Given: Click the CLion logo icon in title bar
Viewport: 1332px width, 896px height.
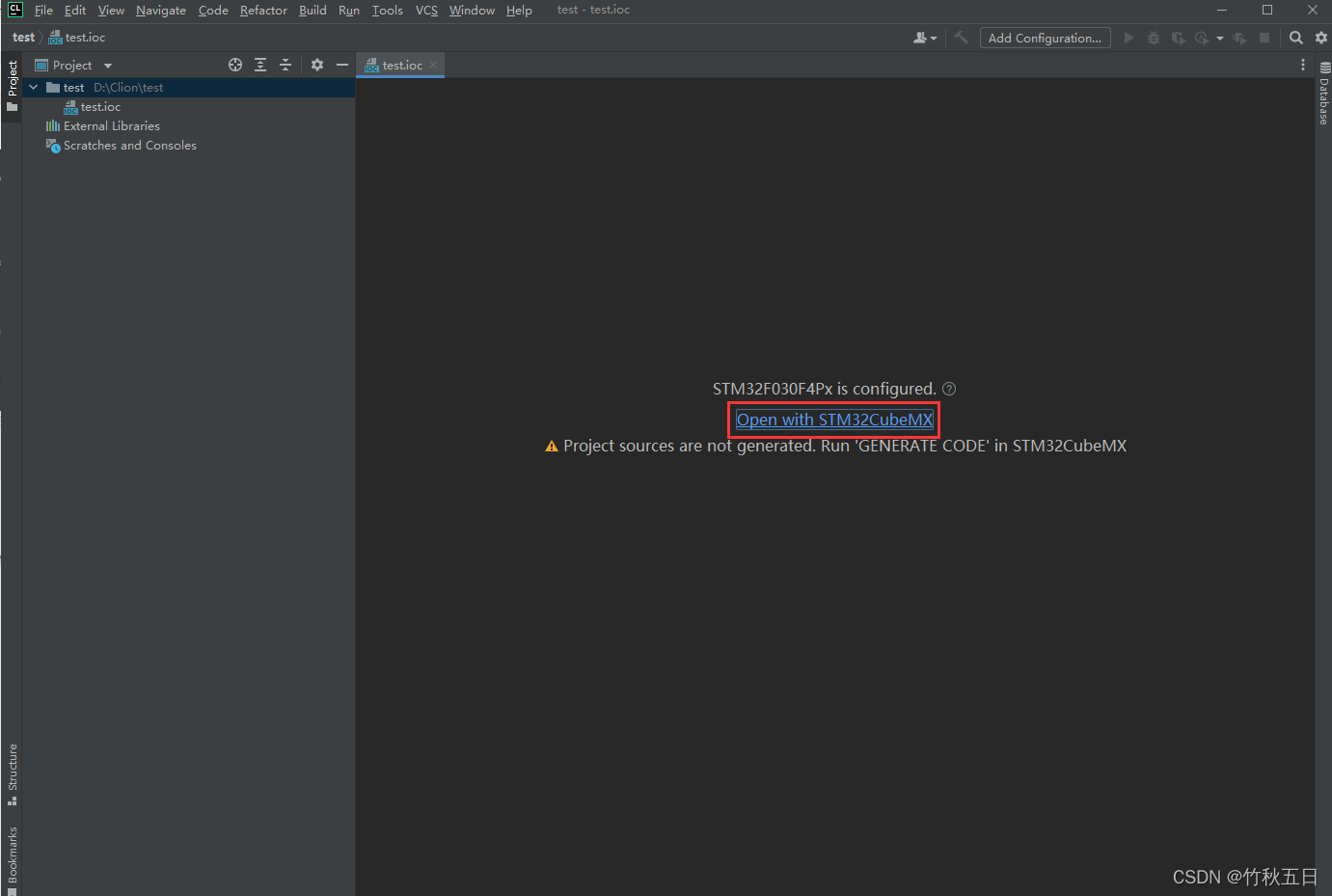Looking at the screenshot, I should 14,10.
